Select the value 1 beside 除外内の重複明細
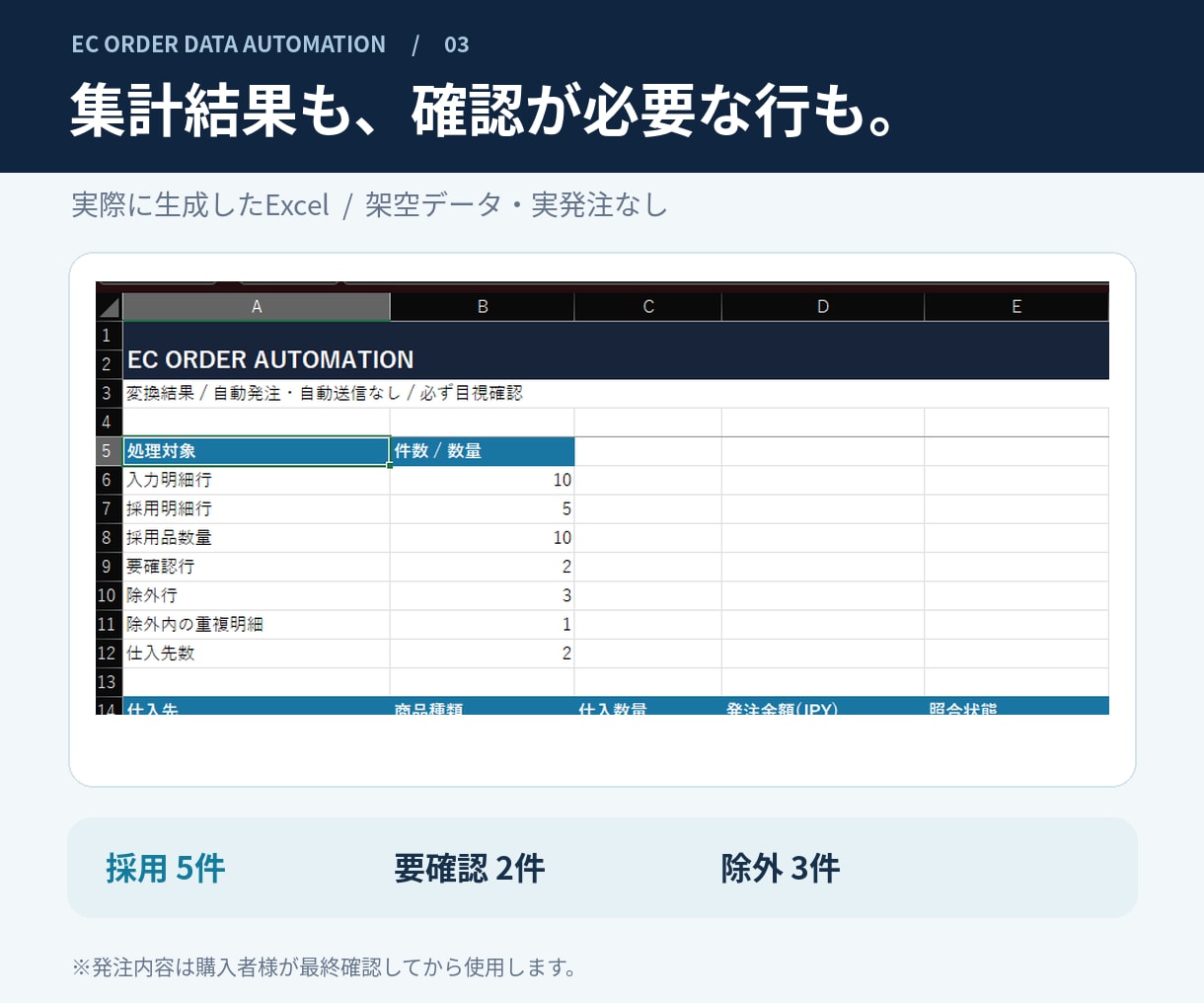1204x1003 pixels. [483, 624]
